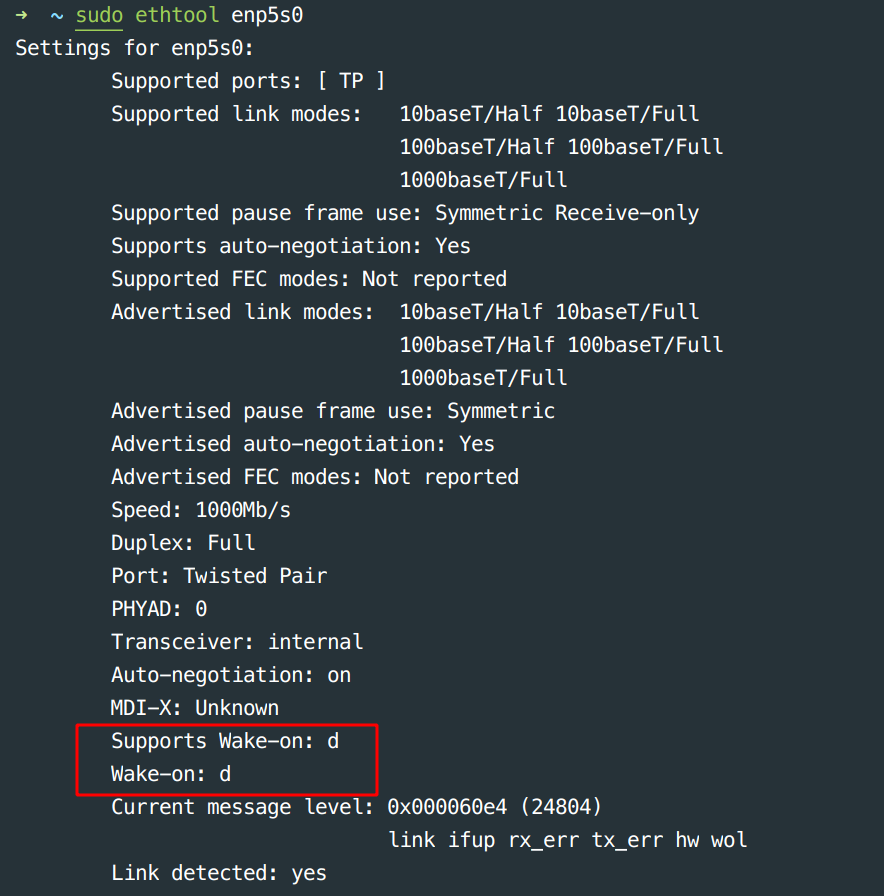Click "Supports auto-negotiation: Yes" line

(290, 246)
